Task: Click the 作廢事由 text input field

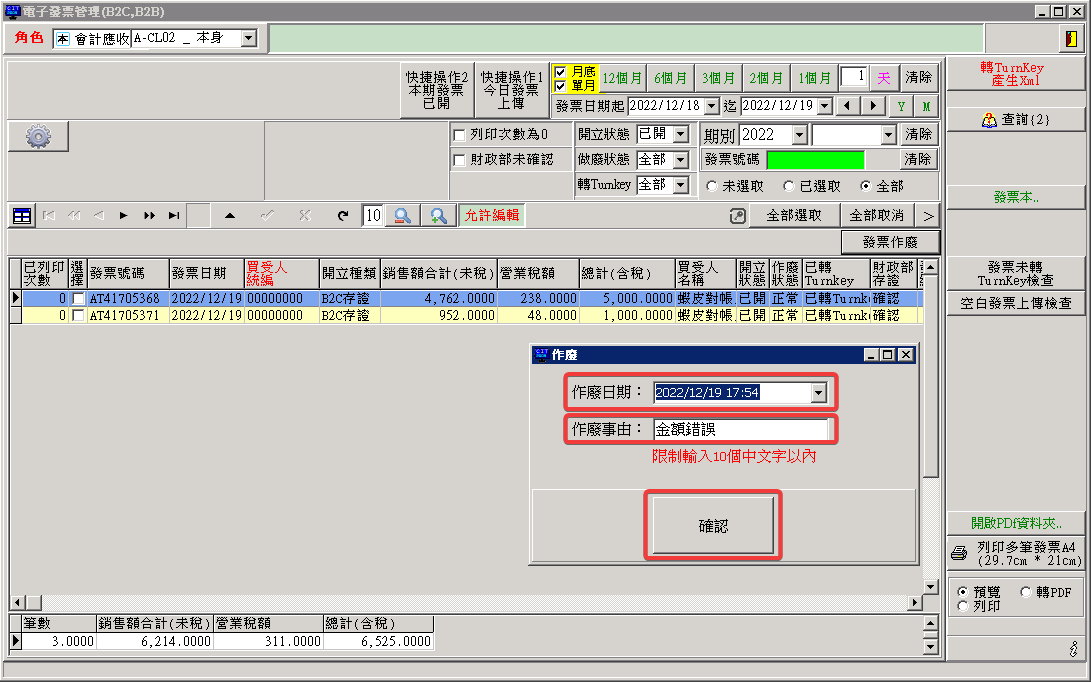Action: (740, 430)
